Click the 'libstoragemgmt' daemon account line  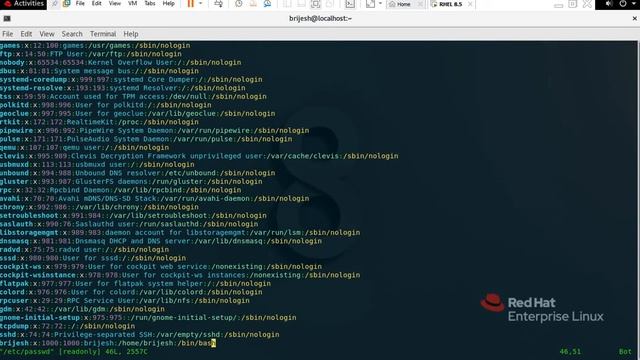coord(180,233)
